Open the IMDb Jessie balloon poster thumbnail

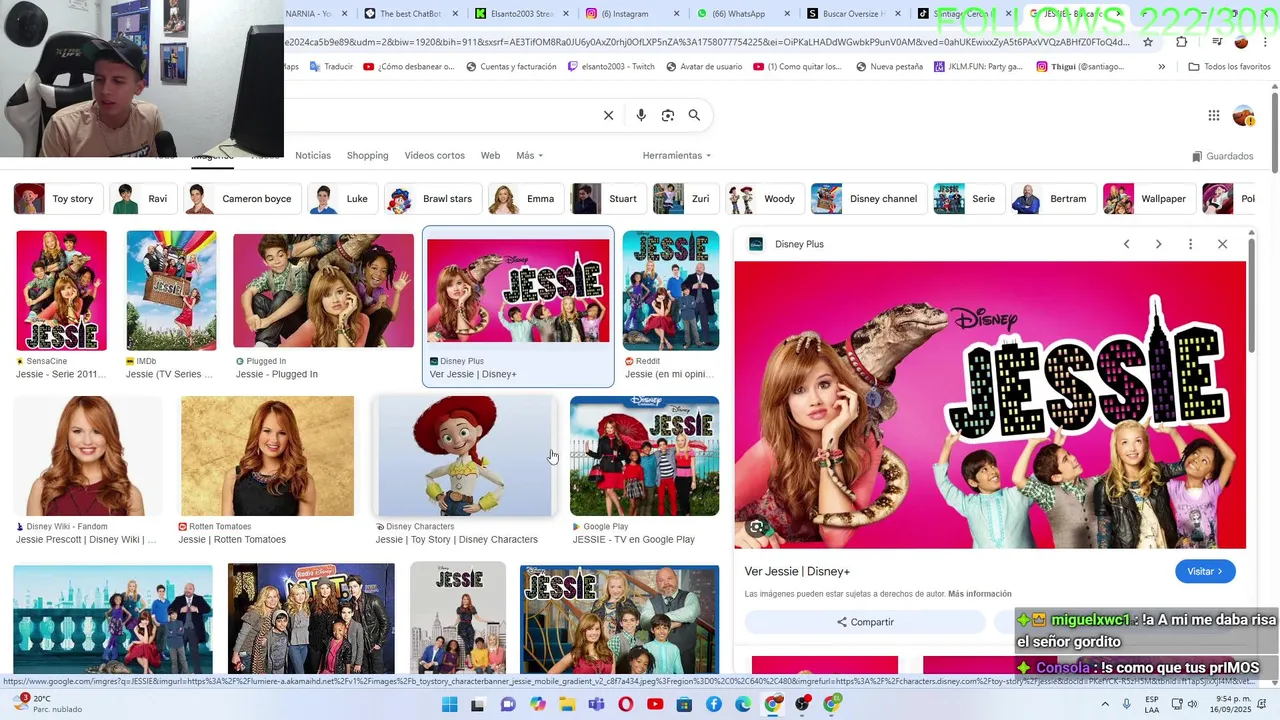pos(171,291)
